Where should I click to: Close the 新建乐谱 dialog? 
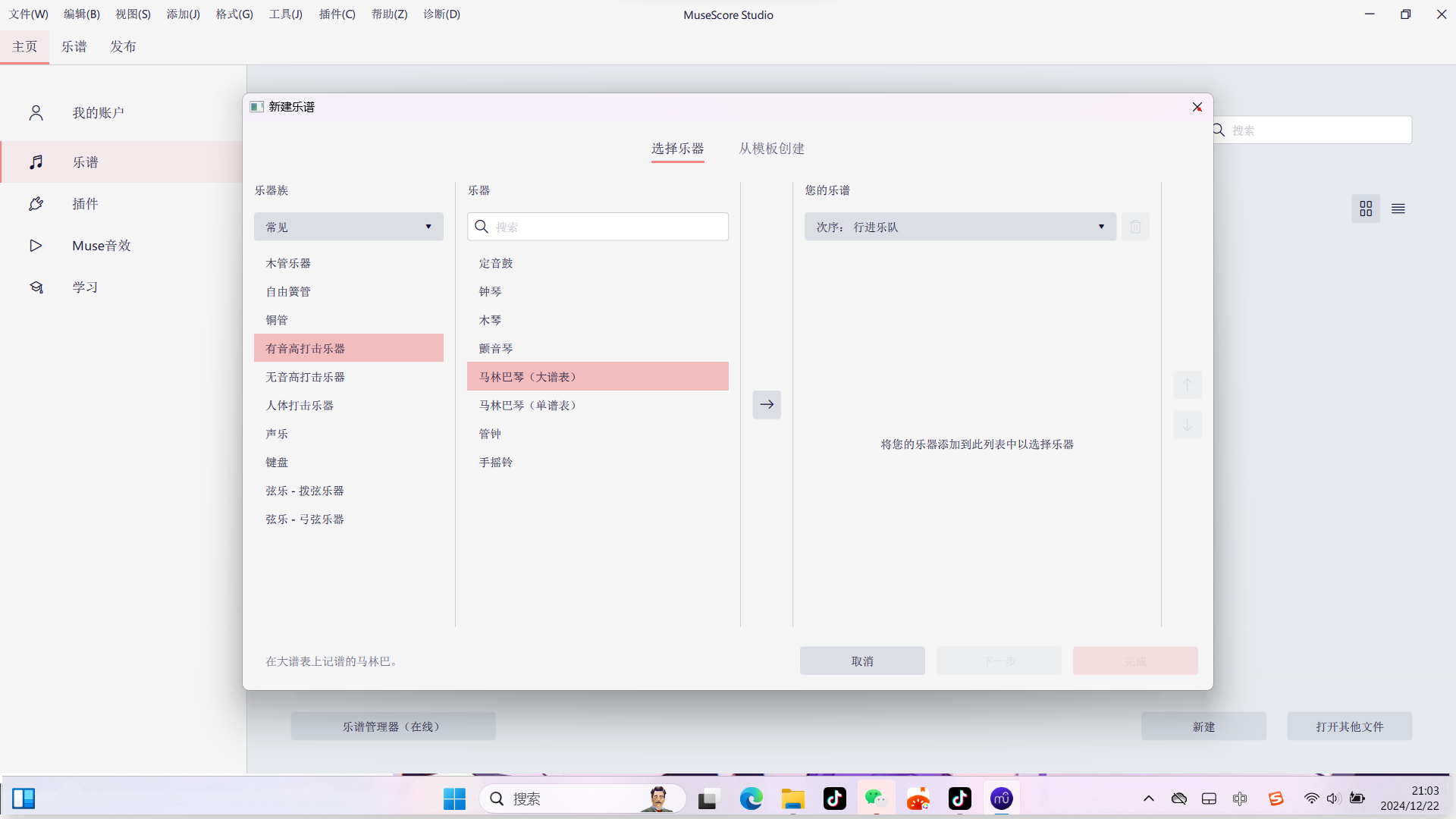(x=1197, y=107)
